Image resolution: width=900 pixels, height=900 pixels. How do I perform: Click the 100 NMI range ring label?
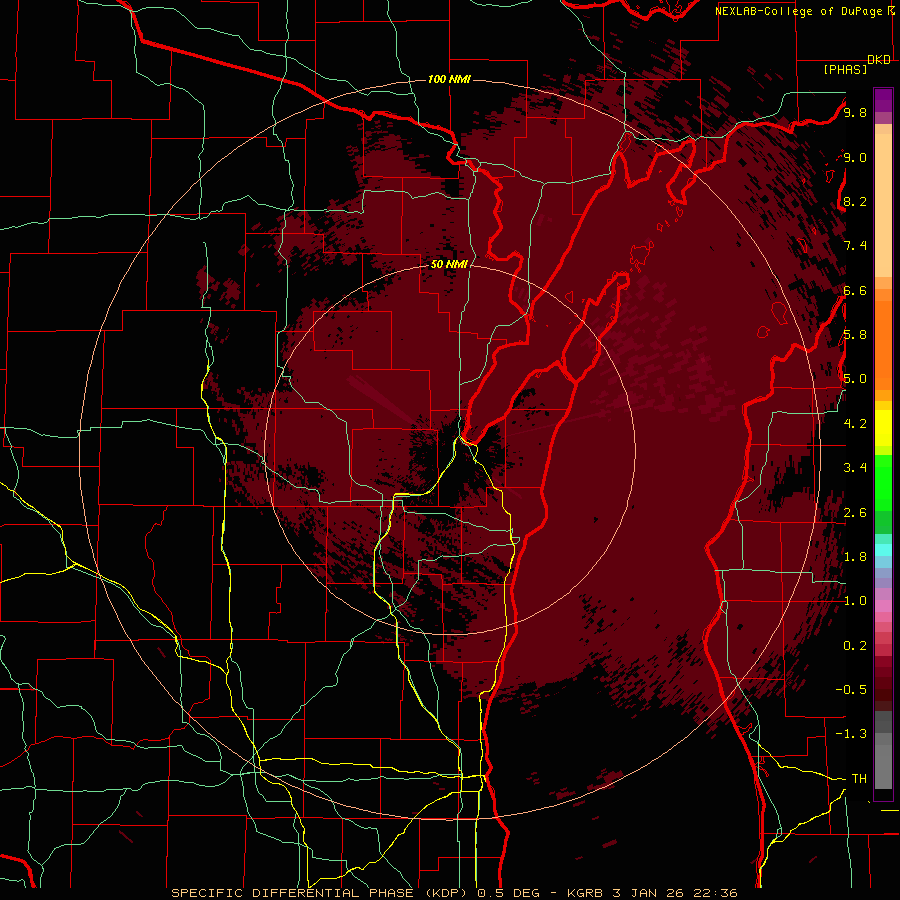449,79
